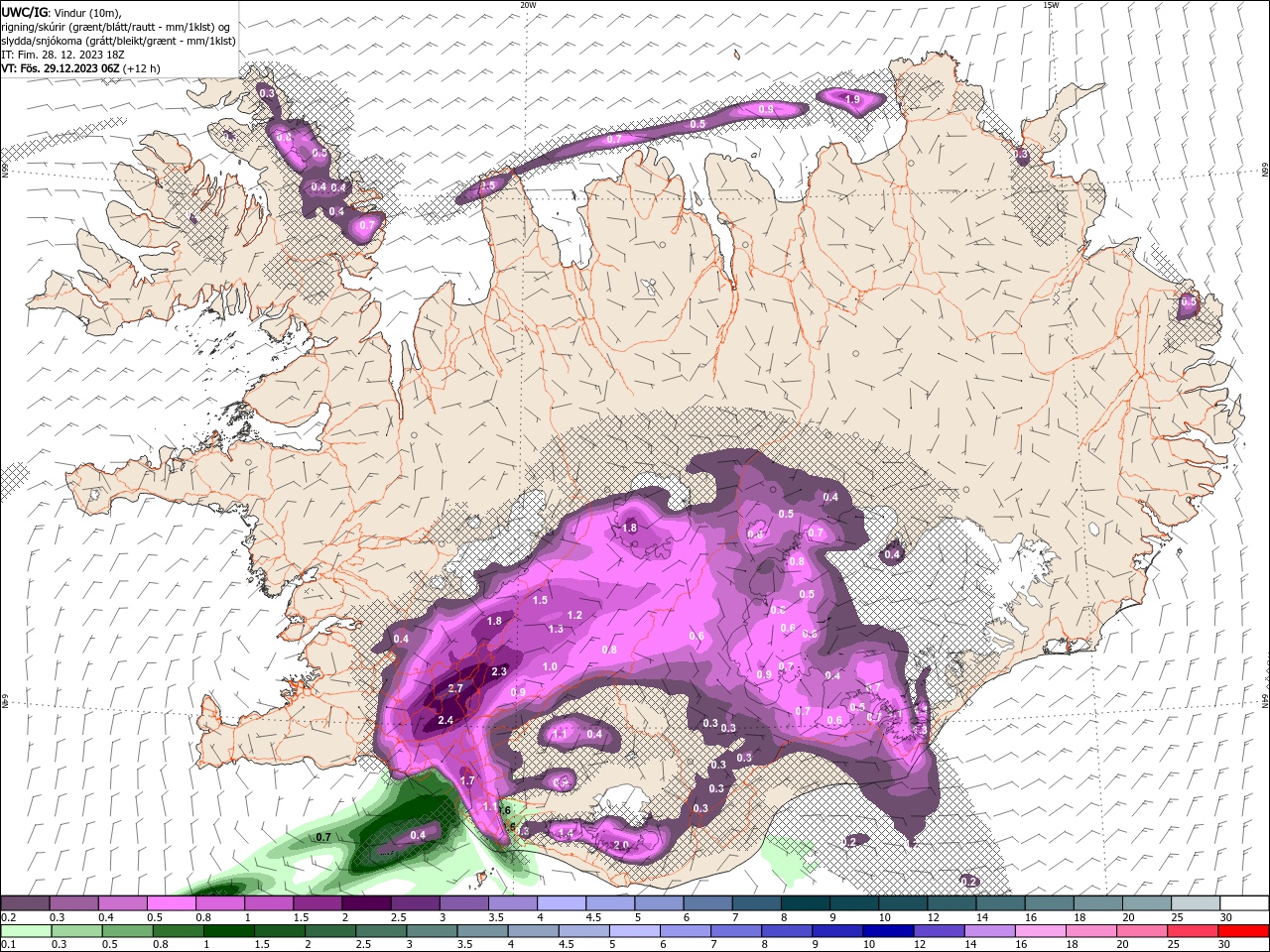Screen dimensions: 1270x952
Task: Click the 'rigning/skúrir' legend description line
Action: tap(116, 27)
